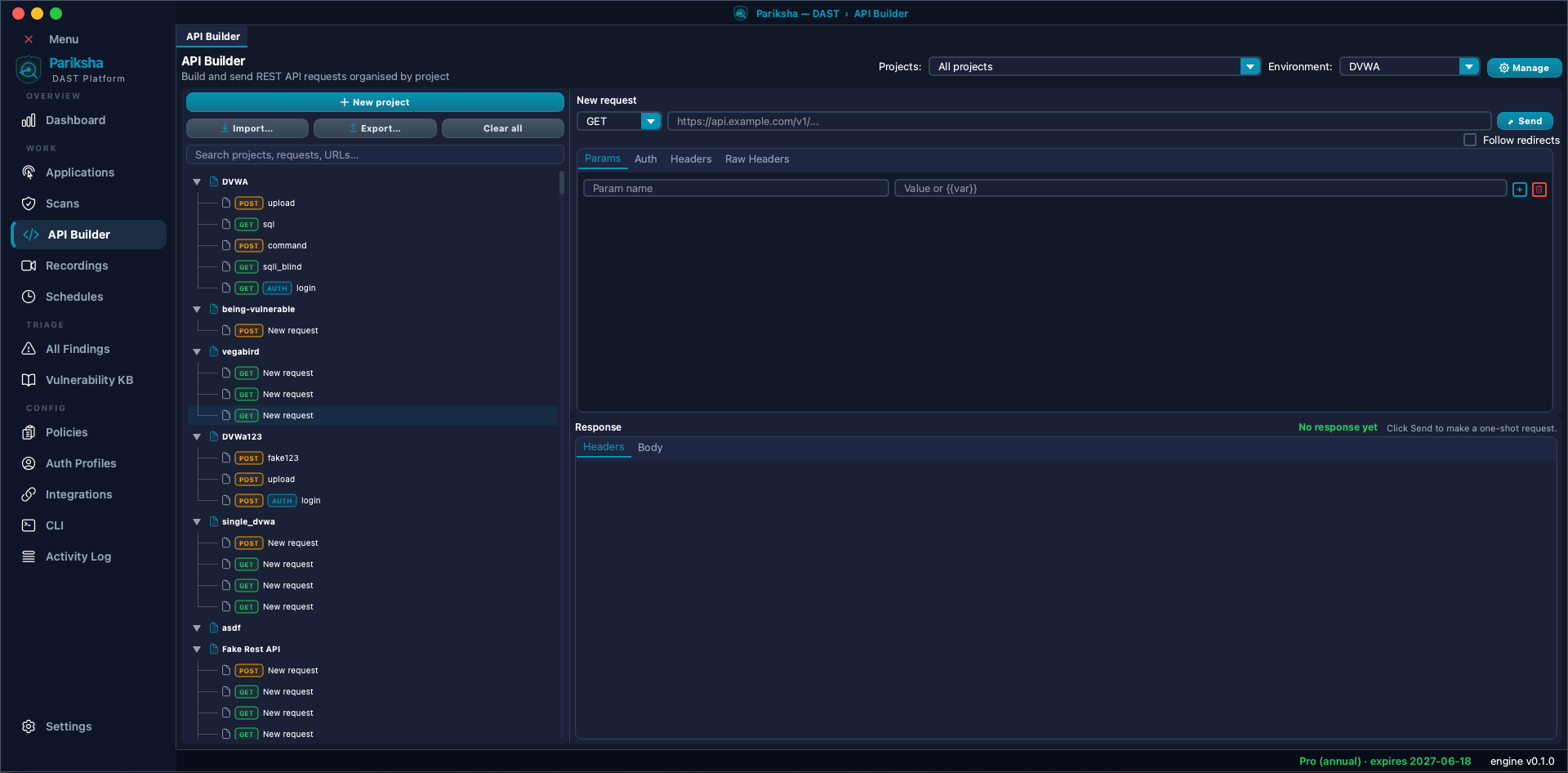Select the response Headers tab
Viewport: 1568px width, 773px height.
coord(604,447)
